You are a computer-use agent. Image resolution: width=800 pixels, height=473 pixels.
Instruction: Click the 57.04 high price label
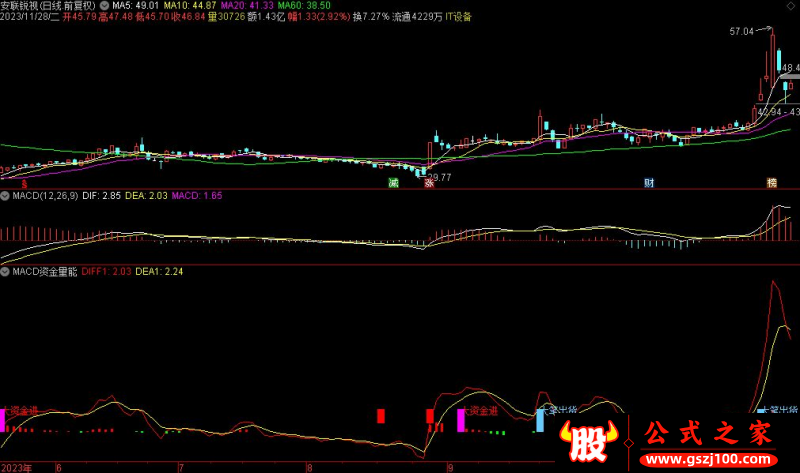(741, 32)
